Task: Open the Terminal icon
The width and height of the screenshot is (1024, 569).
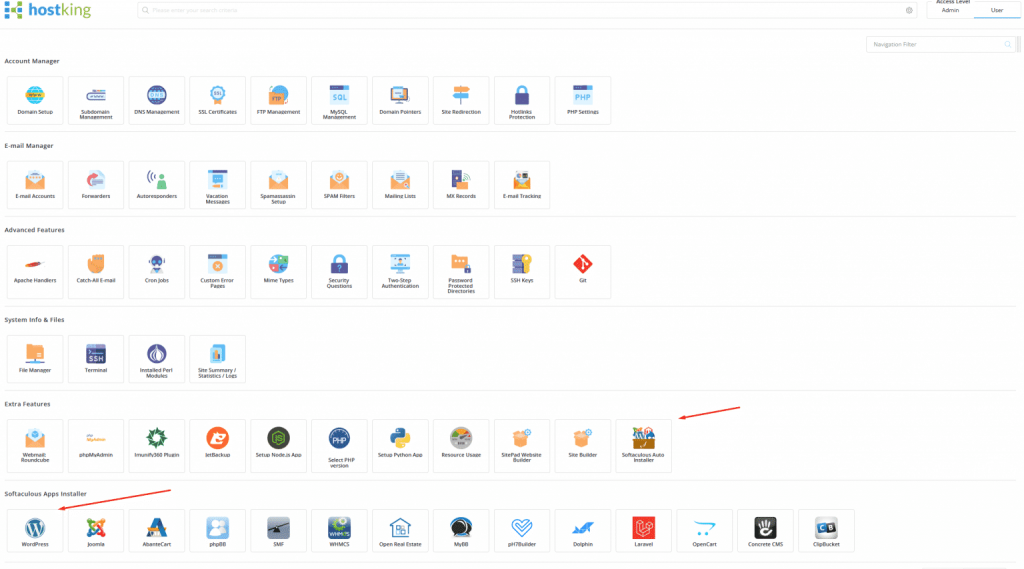Action: coord(96,358)
